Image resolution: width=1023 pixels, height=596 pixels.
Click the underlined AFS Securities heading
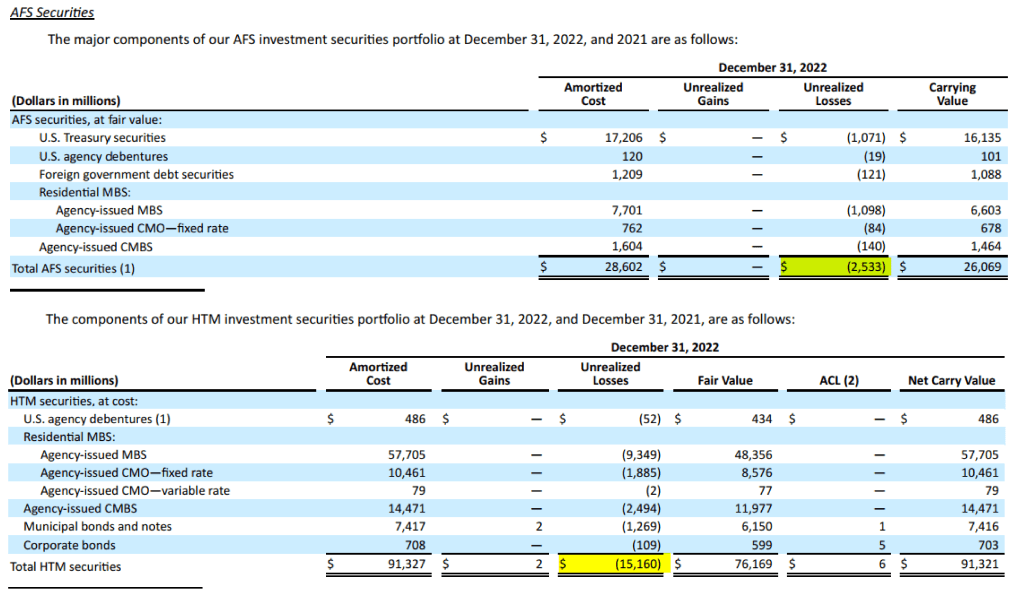click(x=52, y=13)
